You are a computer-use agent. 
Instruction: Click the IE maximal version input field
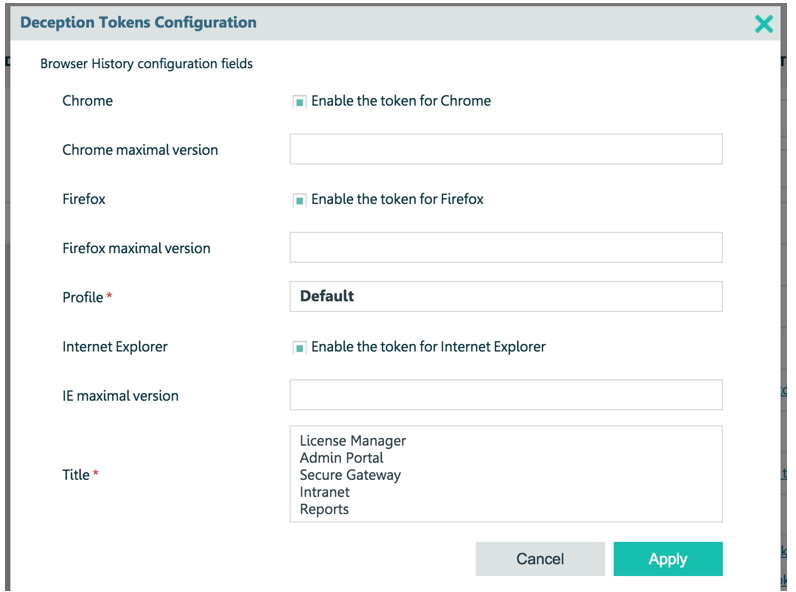point(506,394)
